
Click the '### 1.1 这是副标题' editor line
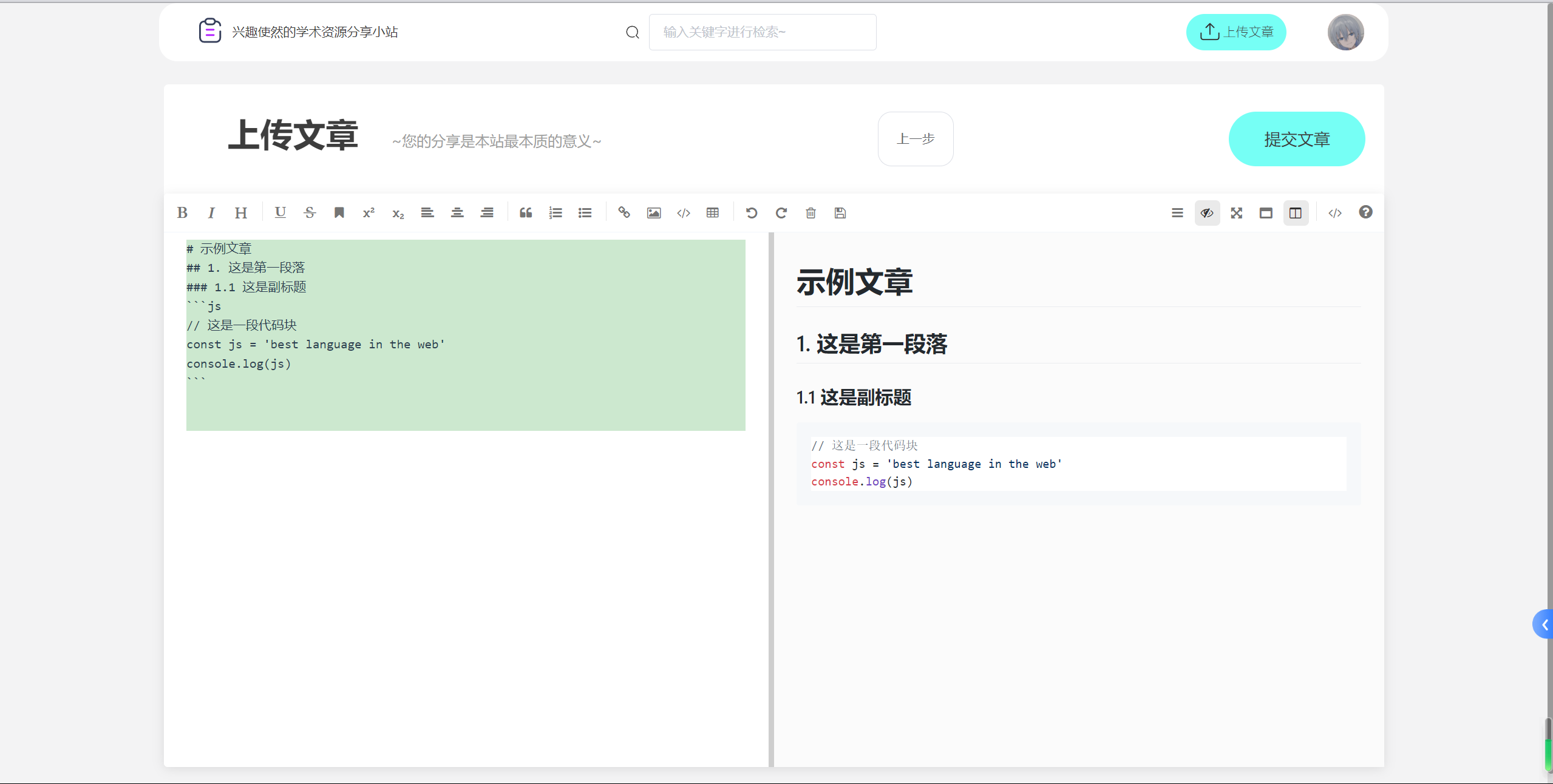click(246, 287)
